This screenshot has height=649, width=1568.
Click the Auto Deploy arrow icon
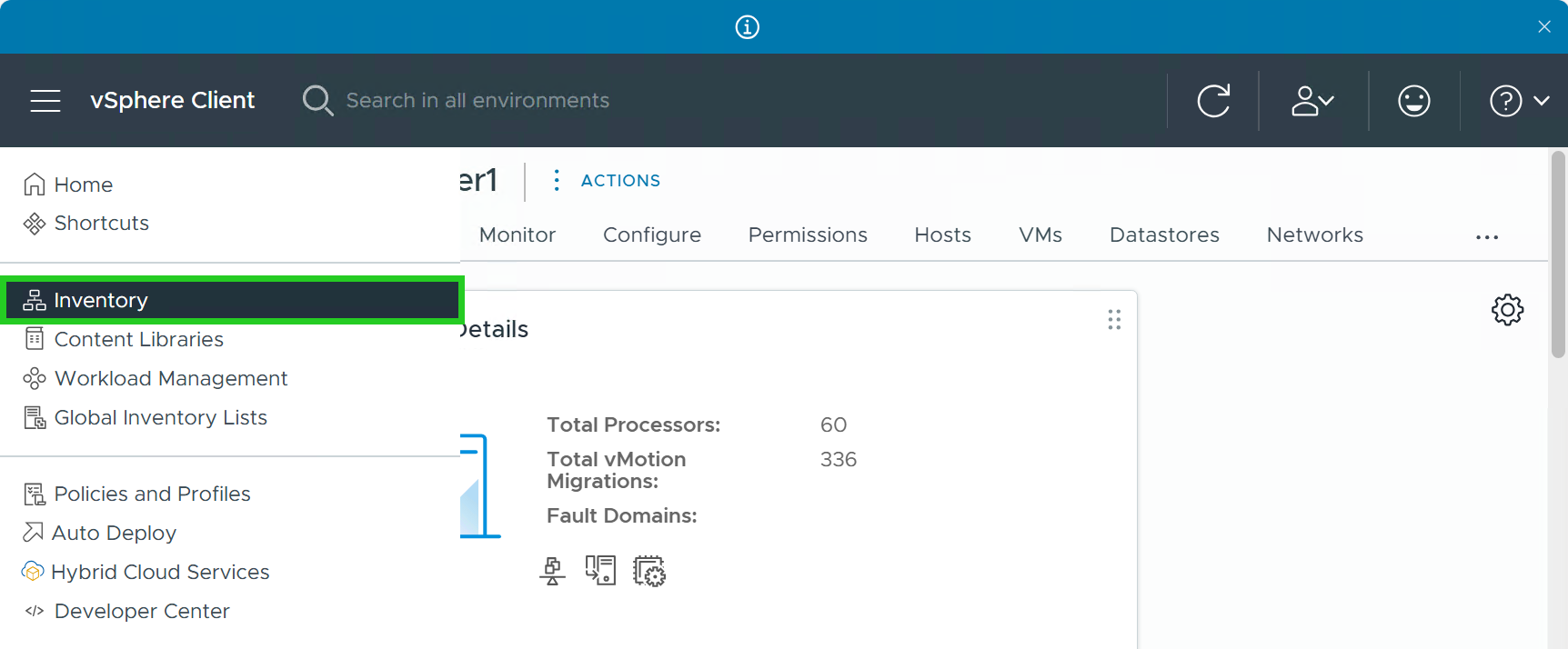(33, 532)
